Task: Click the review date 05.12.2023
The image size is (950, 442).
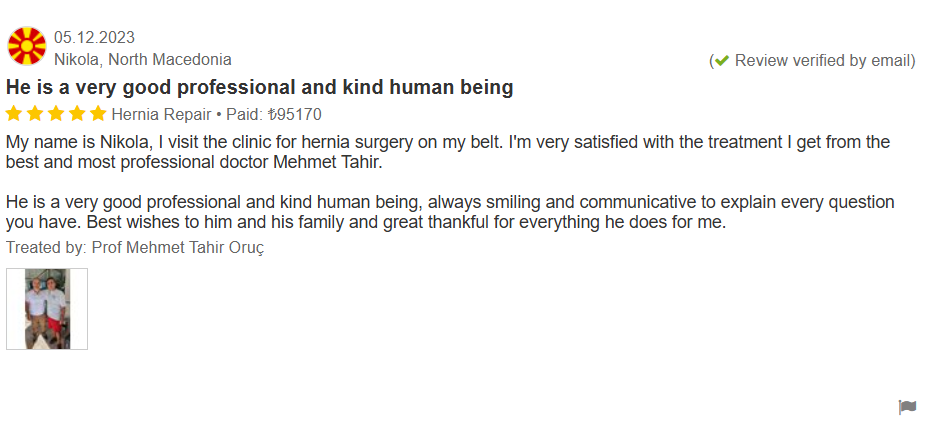Action: pyautogui.click(x=94, y=38)
